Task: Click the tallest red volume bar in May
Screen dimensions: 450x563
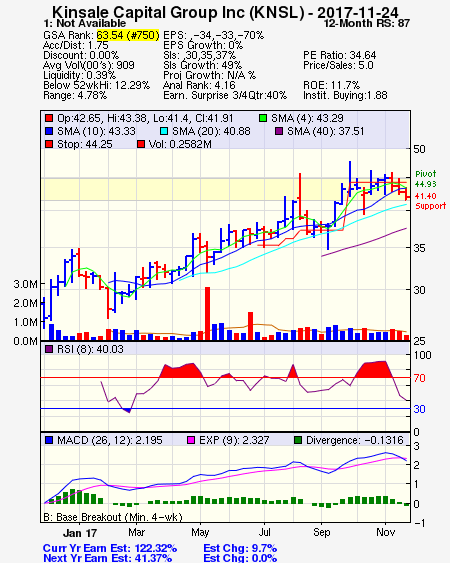Action: pos(207,313)
